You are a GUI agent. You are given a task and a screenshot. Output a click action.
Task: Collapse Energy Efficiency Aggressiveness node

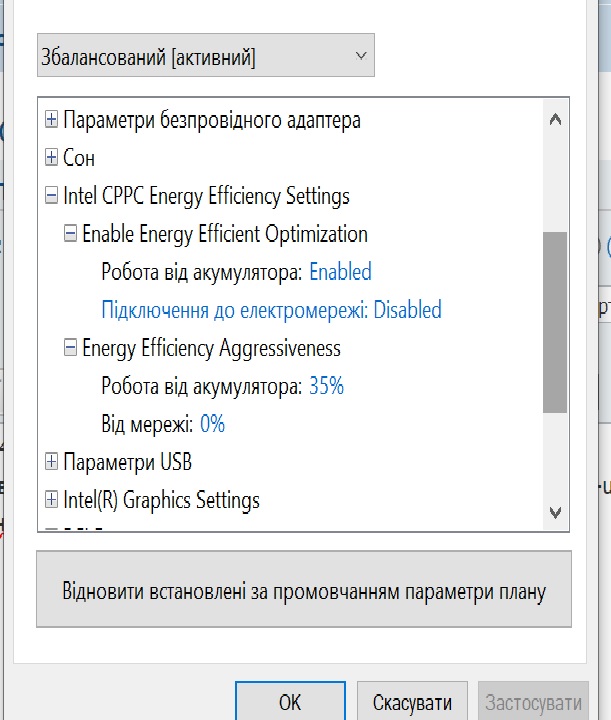click(71, 349)
